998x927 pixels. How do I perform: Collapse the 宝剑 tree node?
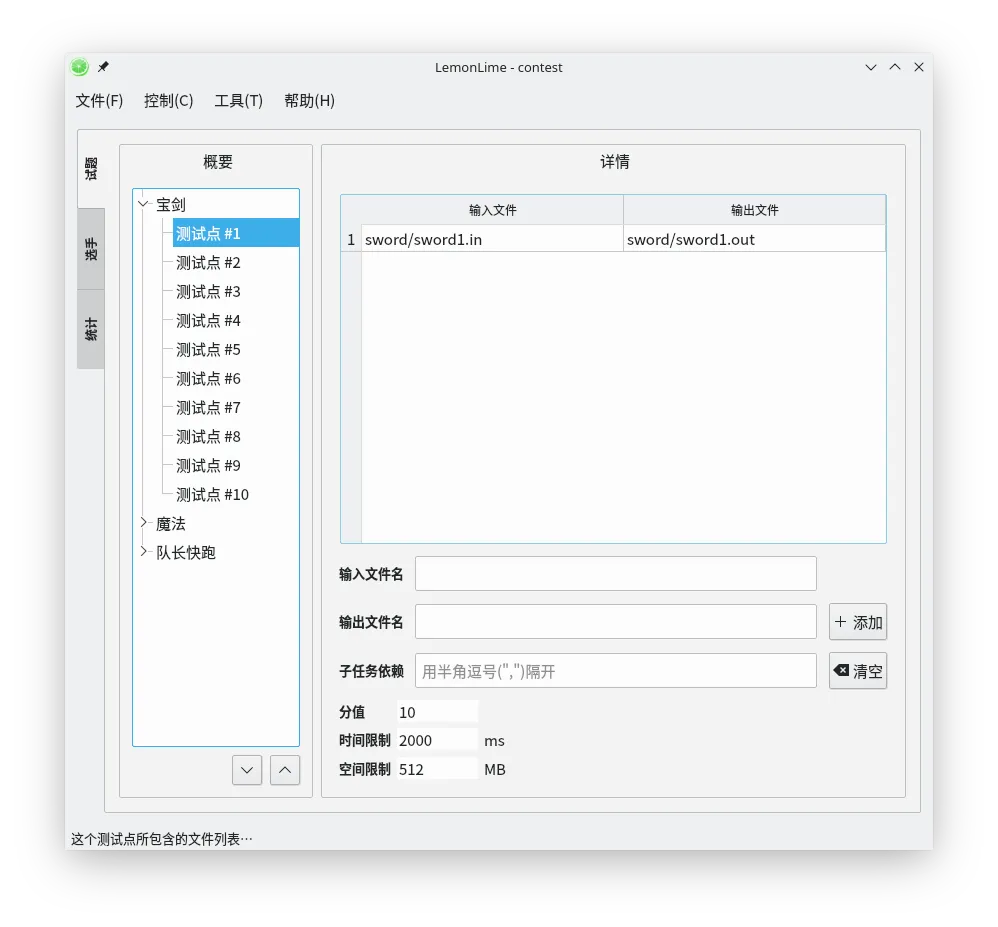click(x=144, y=204)
